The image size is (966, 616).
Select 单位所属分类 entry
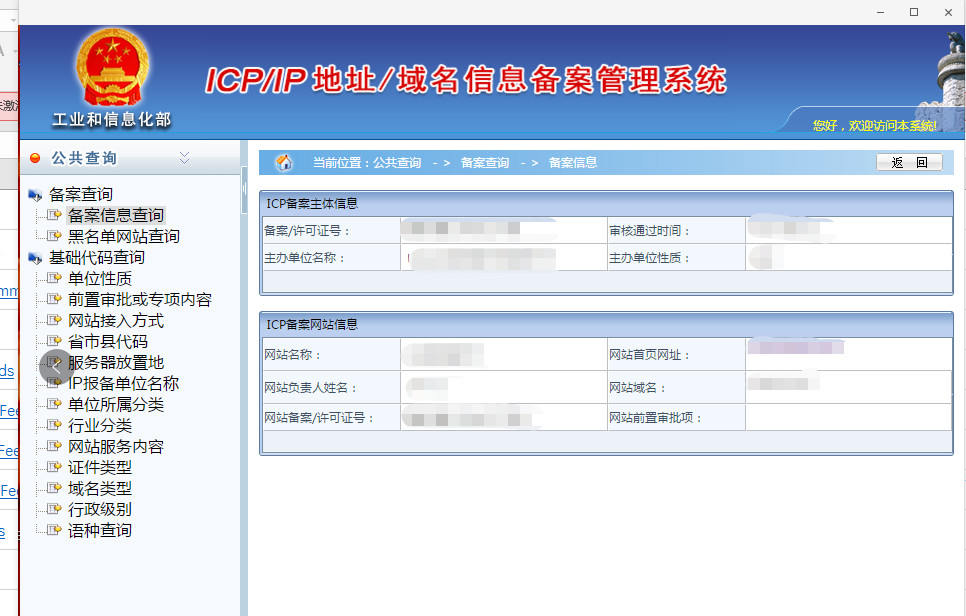click(x=116, y=404)
